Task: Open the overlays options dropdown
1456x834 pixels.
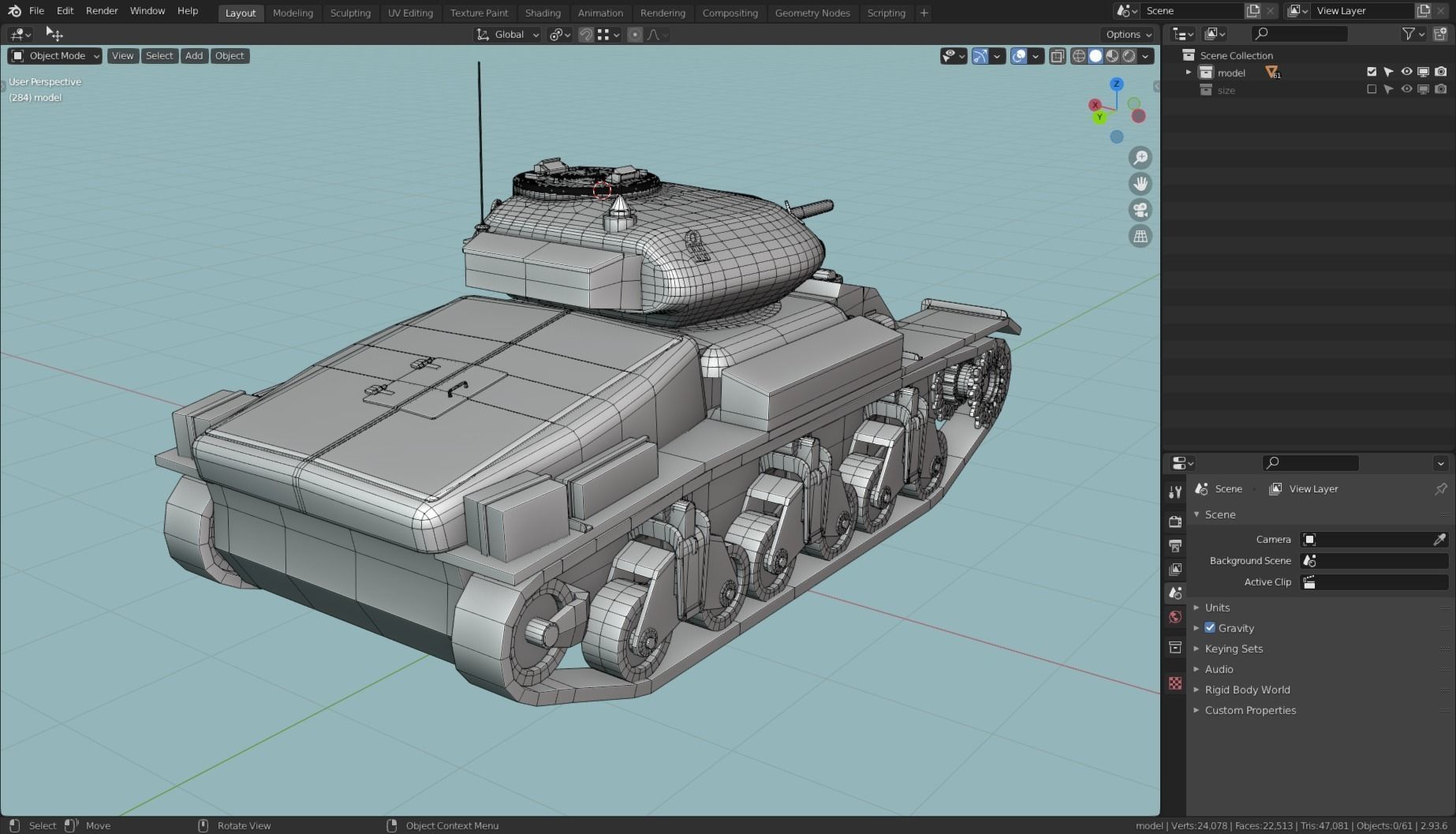Action: pyautogui.click(x=1036, y=56)
